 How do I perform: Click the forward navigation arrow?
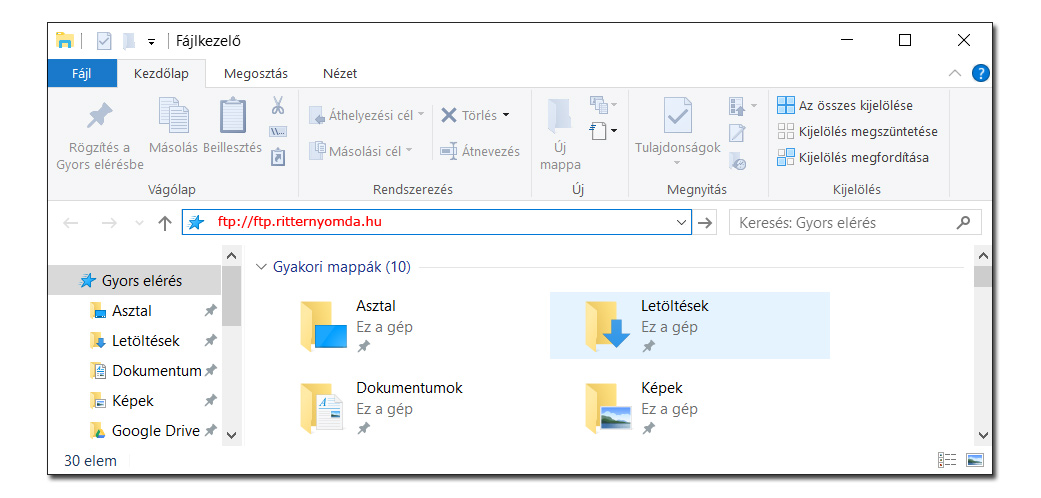tap(109, 224)
